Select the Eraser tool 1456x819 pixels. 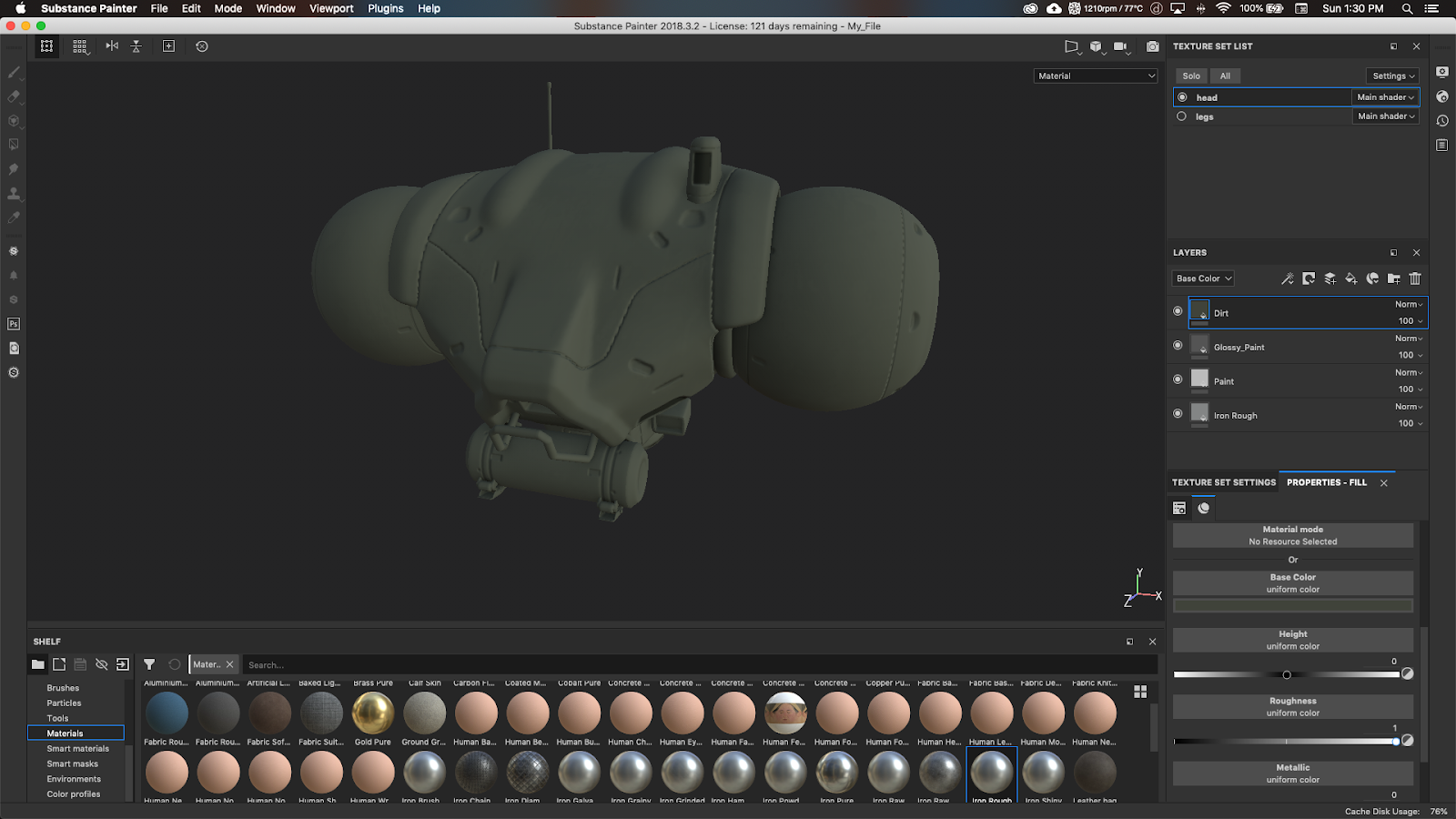coord(13,96)
